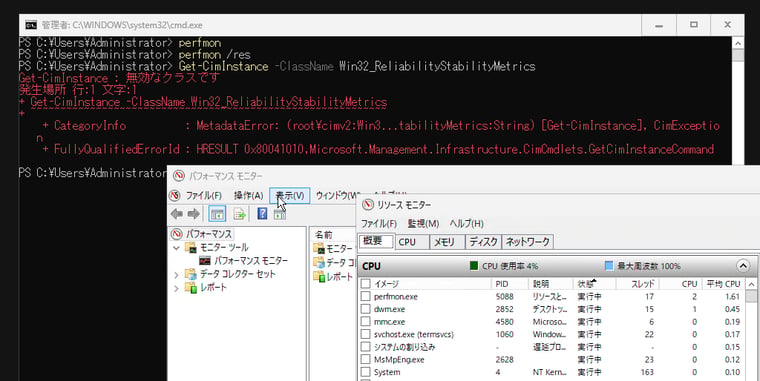
Task: Click the Export list toolbar icon
Action: 239,214
